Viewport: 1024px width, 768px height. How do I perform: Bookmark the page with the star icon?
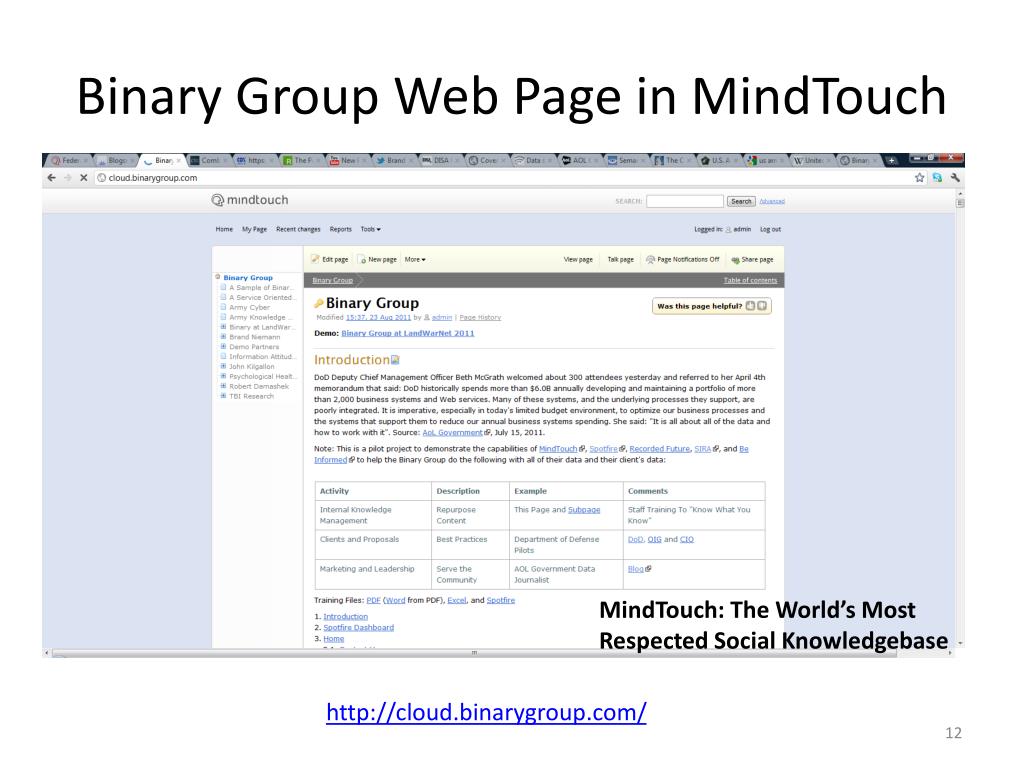tap(920, 178)
